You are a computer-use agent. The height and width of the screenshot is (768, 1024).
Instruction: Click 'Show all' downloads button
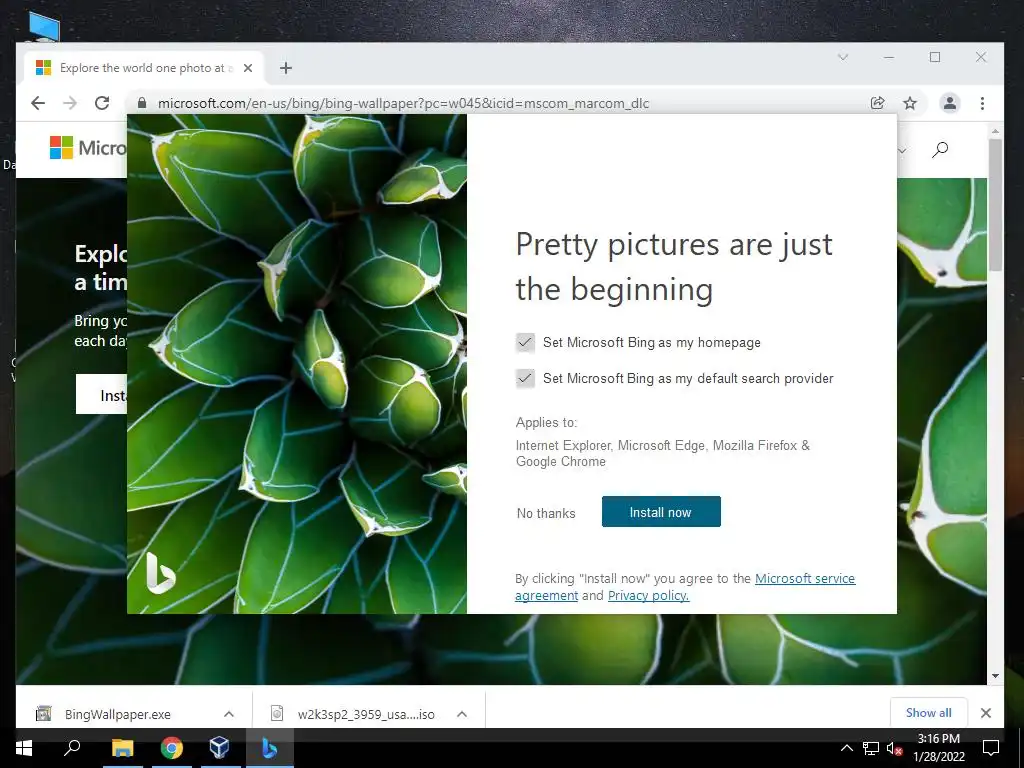click(x=929, y=712)
